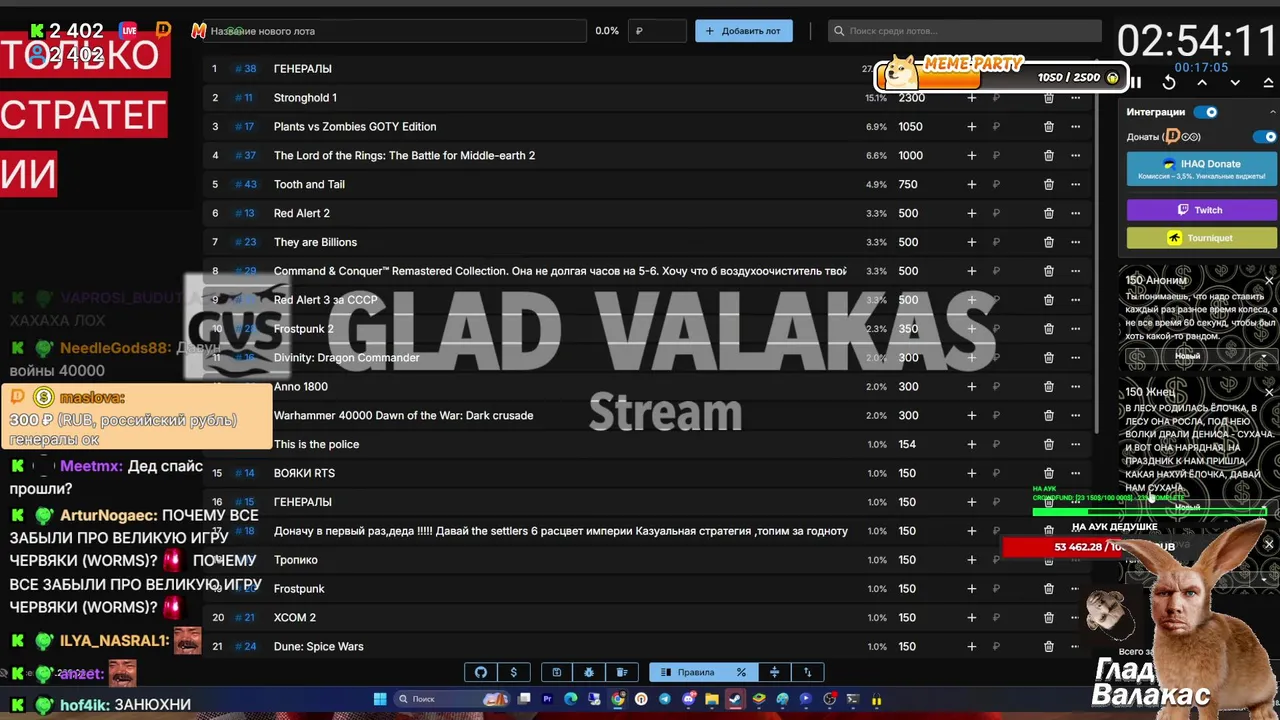Open Telegram from taskbar
The image size is (1280, 720).
(665, 699)
